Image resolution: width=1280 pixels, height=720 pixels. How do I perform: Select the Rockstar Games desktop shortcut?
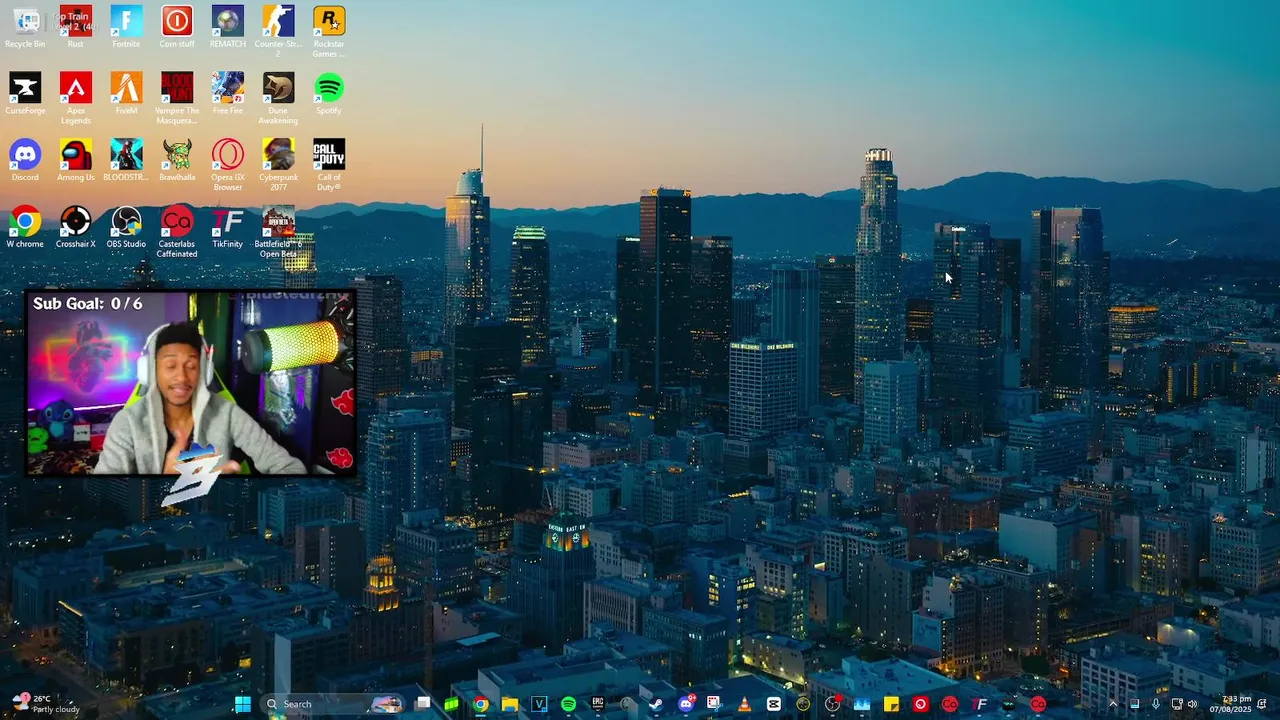(x=329, y=32)
